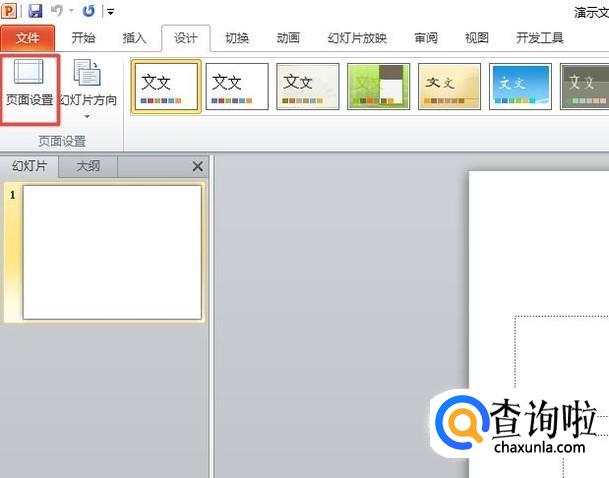Click the Undo arrow icon
The width and height of the screenshot is (609, 478).
pos(57,11)
